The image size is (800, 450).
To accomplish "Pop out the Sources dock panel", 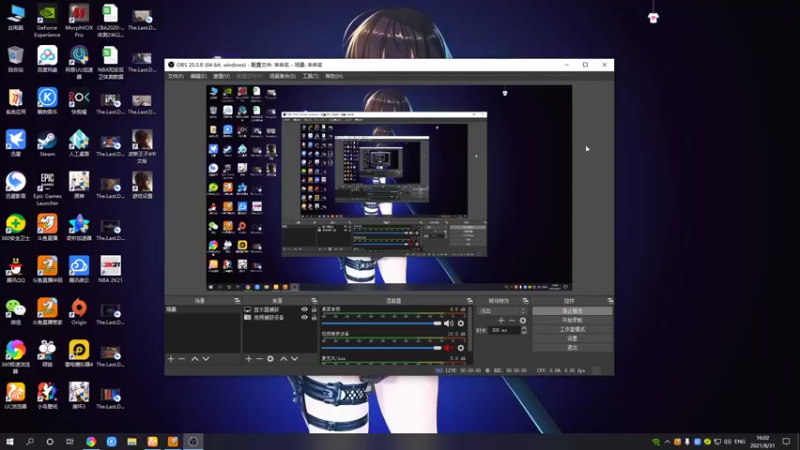I will [x=314, y=301].
